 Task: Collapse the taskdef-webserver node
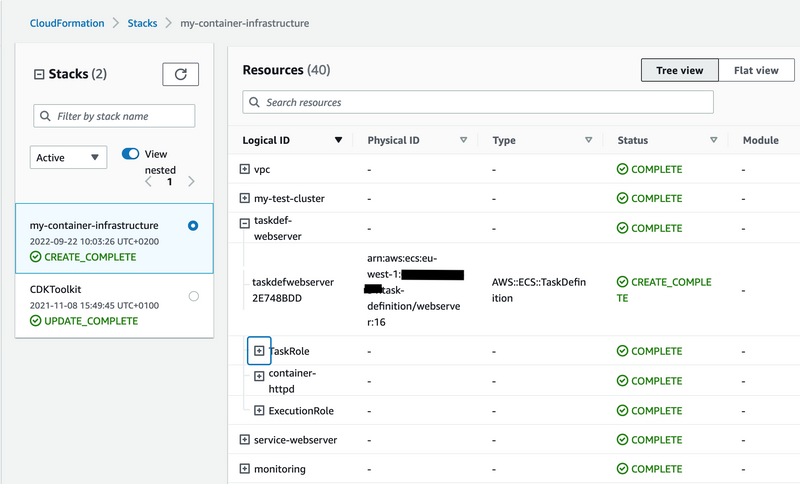[x=244, y=223]
